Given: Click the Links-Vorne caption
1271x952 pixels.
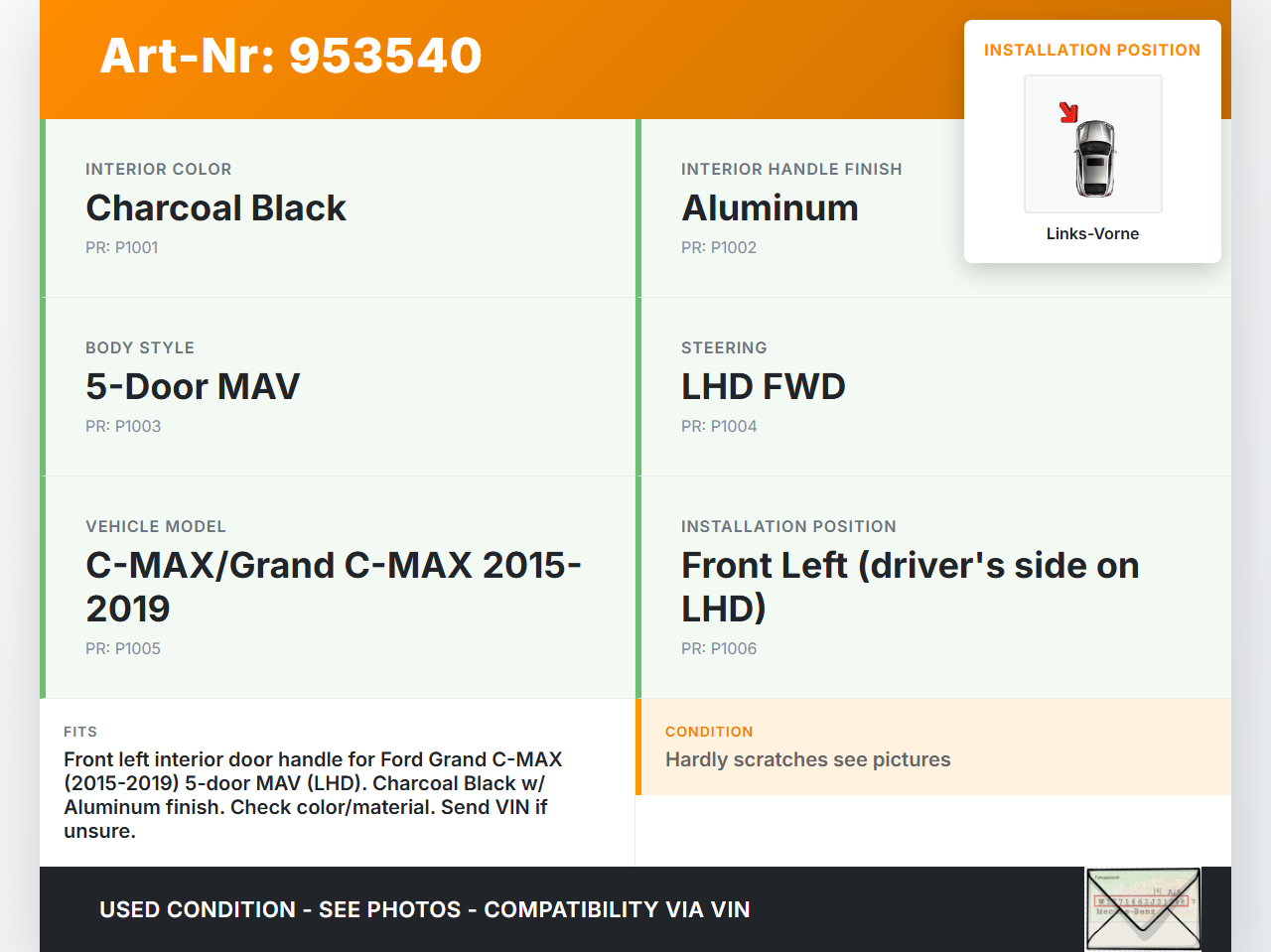Looking at the screenshot, I should (x=1092, y=233).
